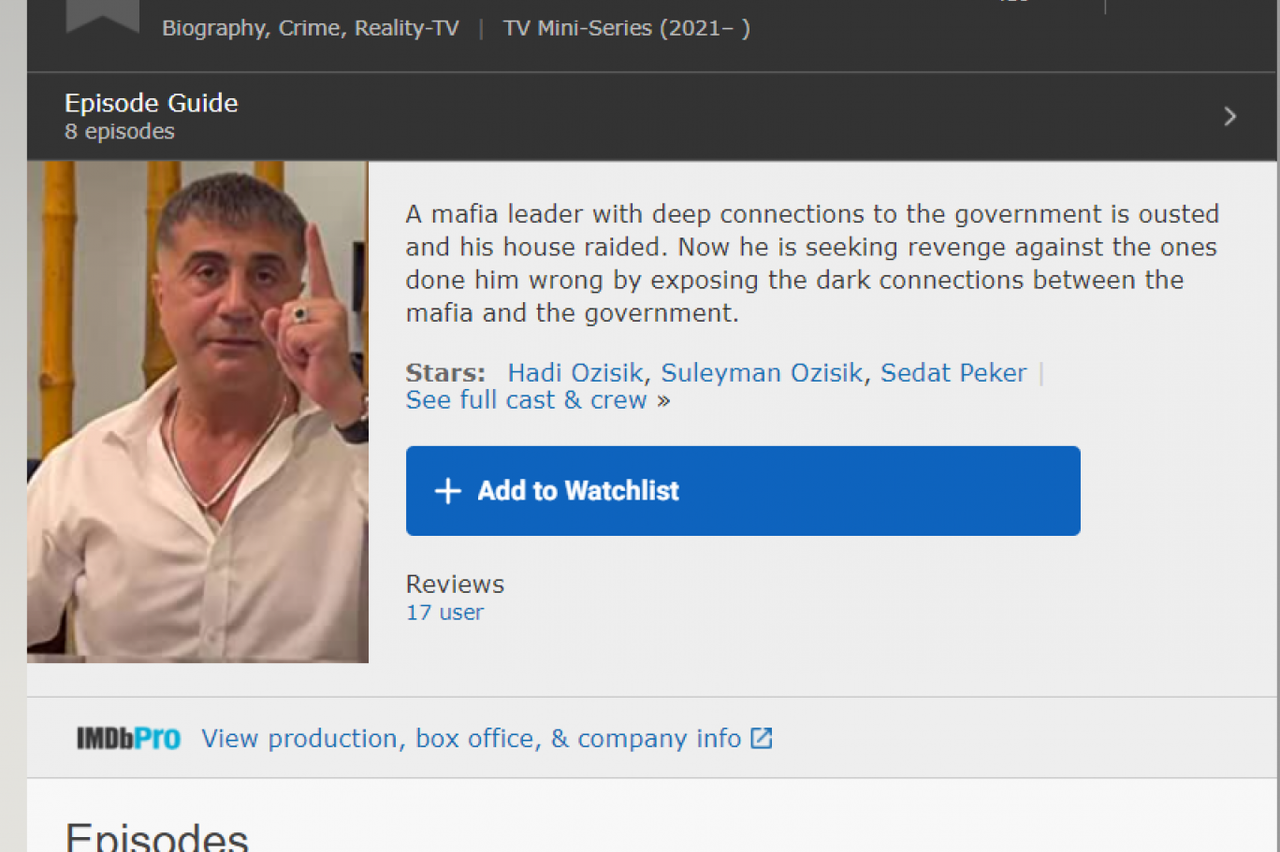
Task: Open the Episode Guide section
Action: coord(151,103)
